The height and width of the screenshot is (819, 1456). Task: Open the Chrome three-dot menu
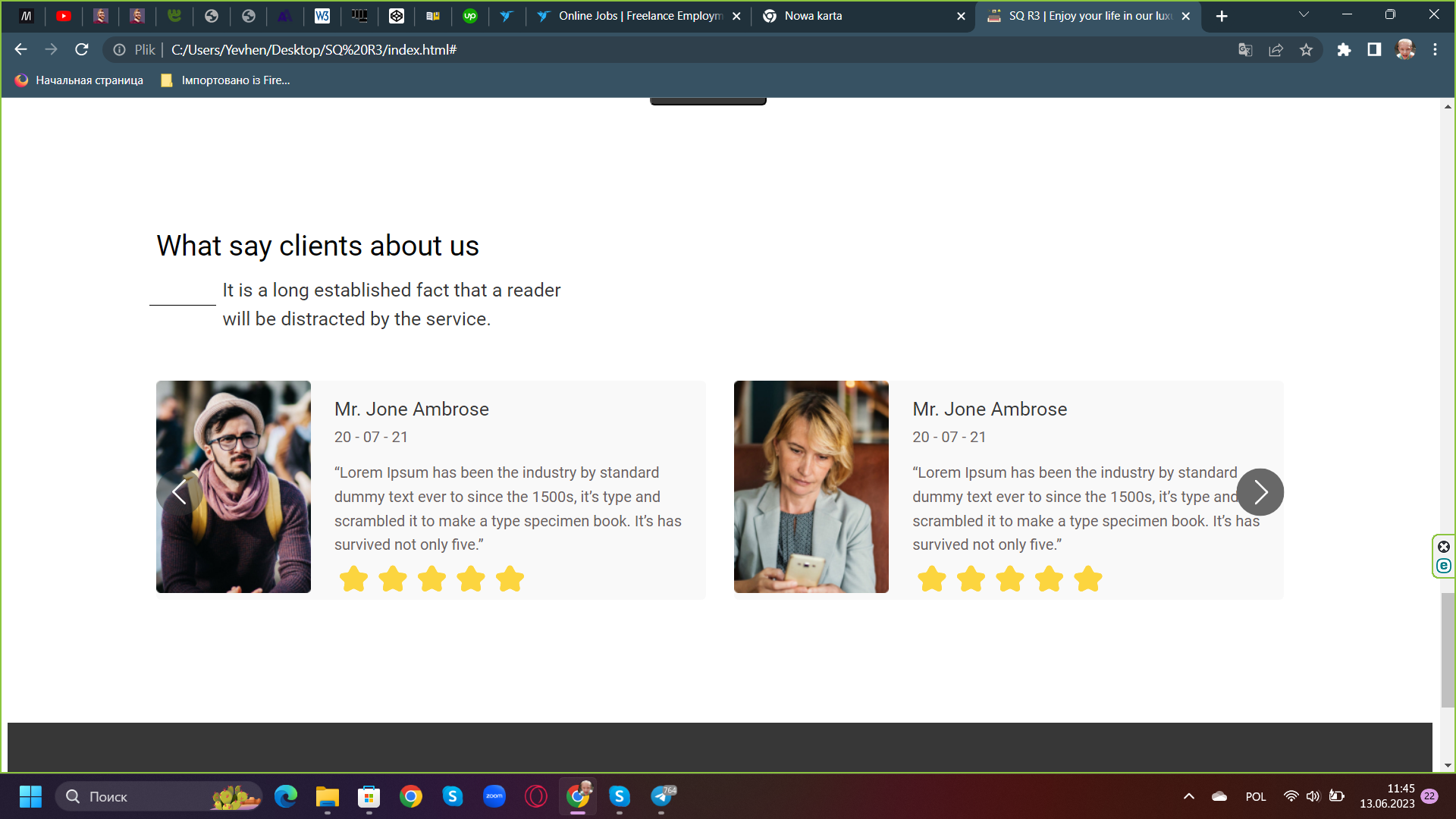coord(1435,50)
